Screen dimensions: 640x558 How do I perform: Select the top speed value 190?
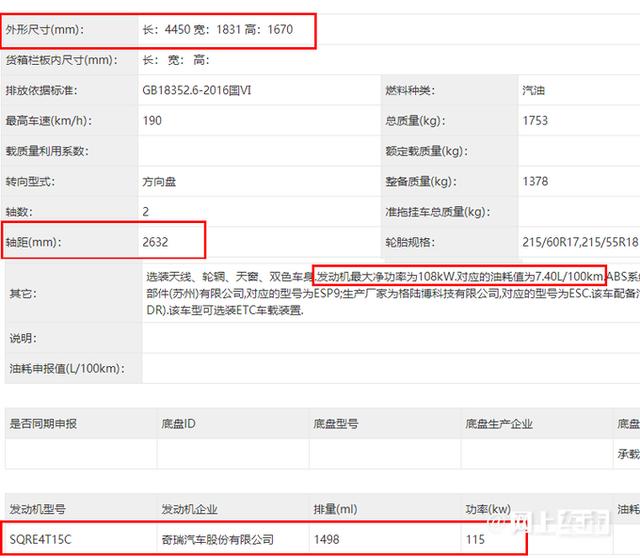point(152,121)
